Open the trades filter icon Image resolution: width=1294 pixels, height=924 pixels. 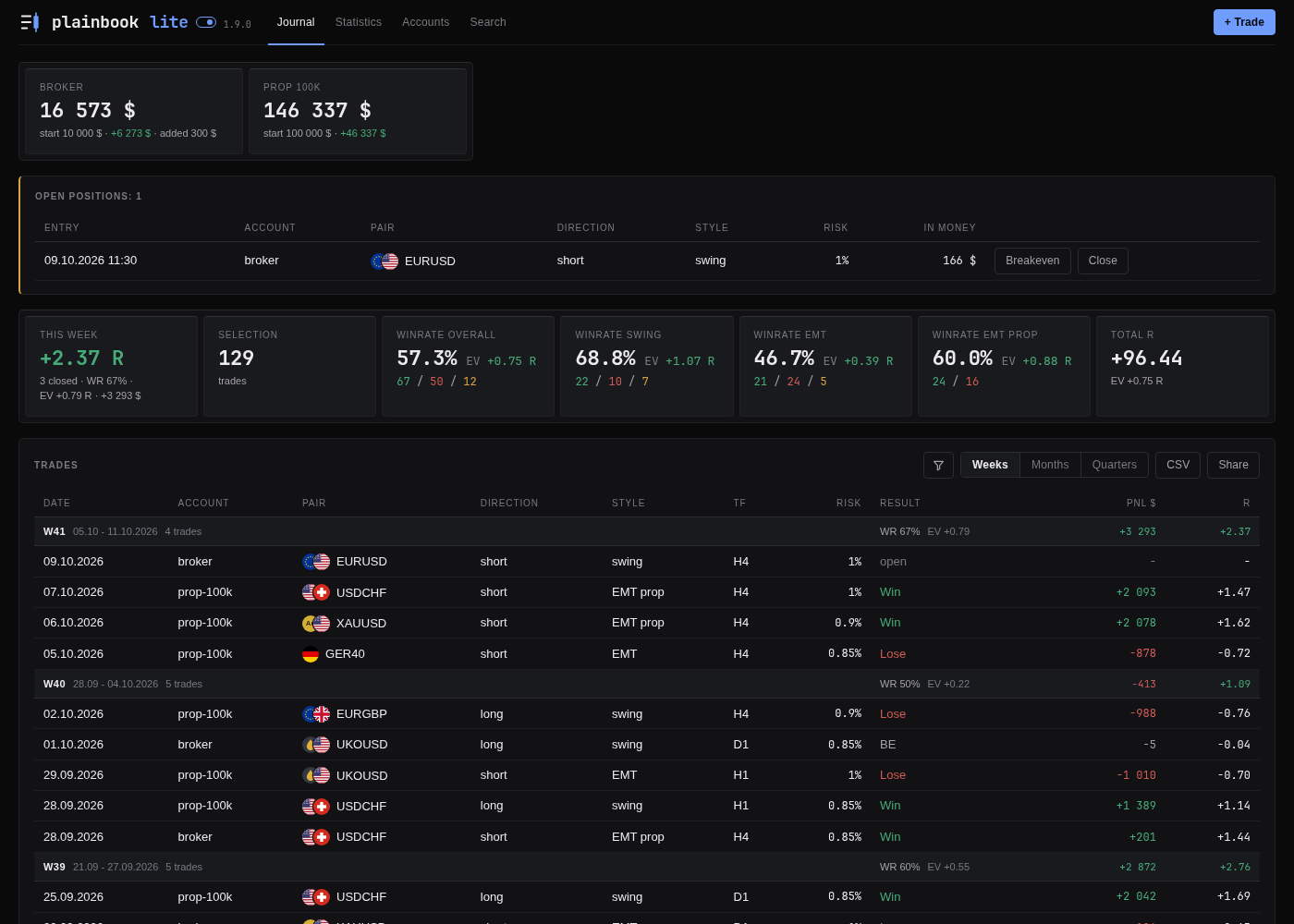938,465
